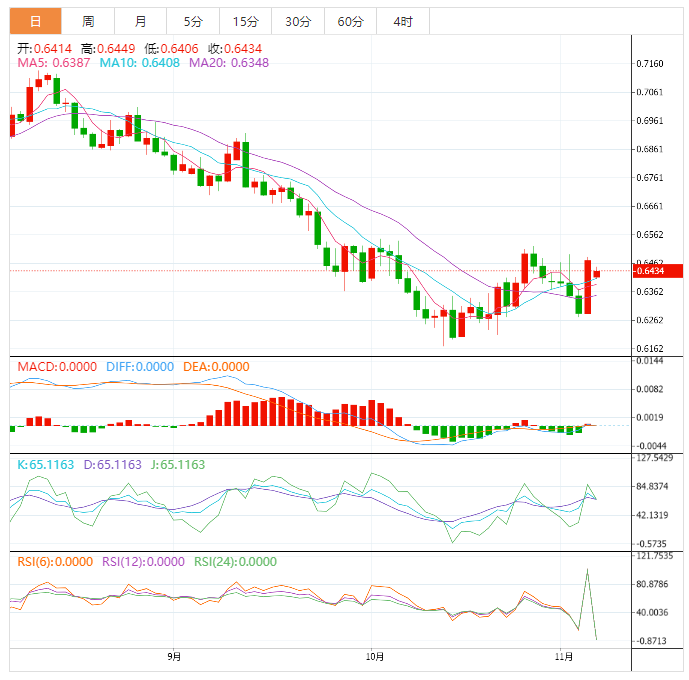Viewport: 689px width, 680px height.
Task: Open the 5分 timeframe tab
Action: tap(193, 21)
